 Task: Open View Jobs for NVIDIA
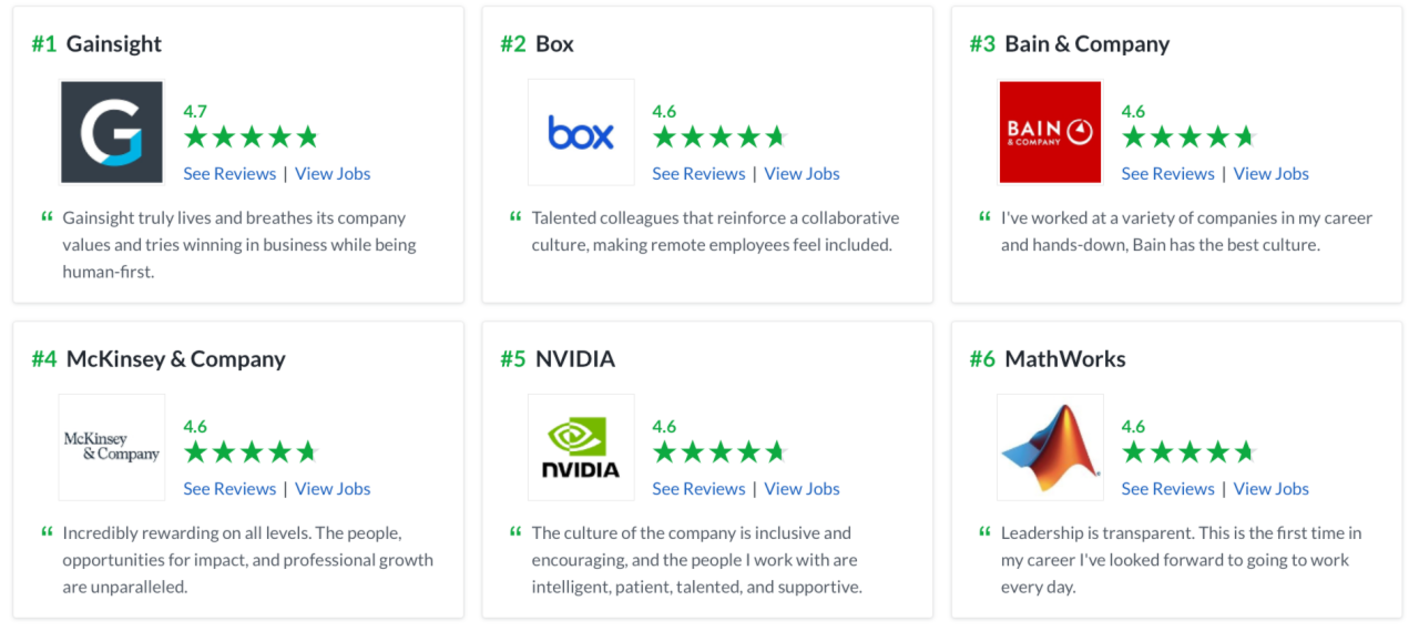click(802, 488)
